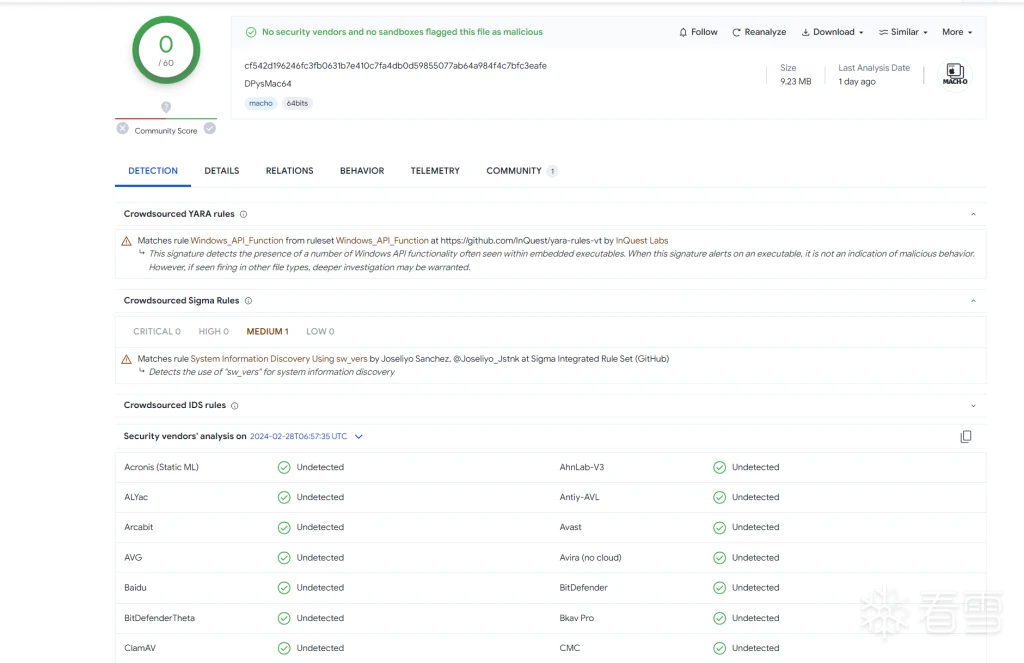The width and height of the screenshot is (1024, 663).
Task: Open the InQuest Labs link
Action: click(x=641, y=241)
